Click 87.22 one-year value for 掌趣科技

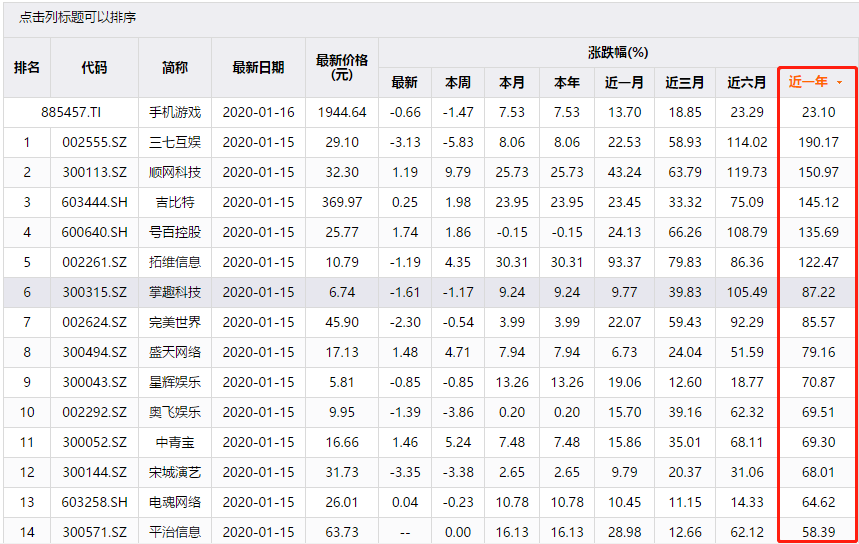tap(818, 293)
